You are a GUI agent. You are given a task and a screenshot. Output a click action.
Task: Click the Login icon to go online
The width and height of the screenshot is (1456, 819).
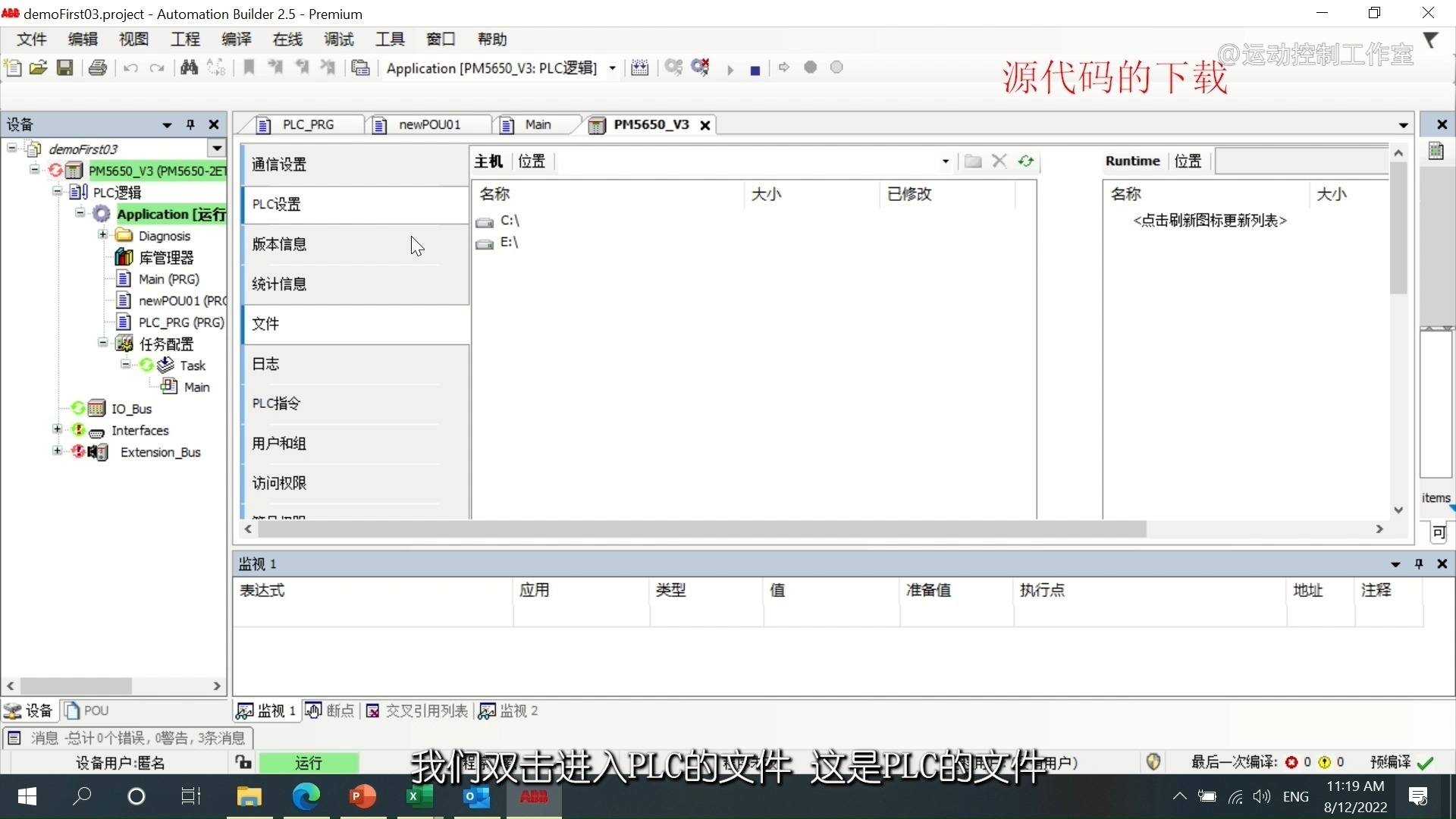(x=673, y=67)
